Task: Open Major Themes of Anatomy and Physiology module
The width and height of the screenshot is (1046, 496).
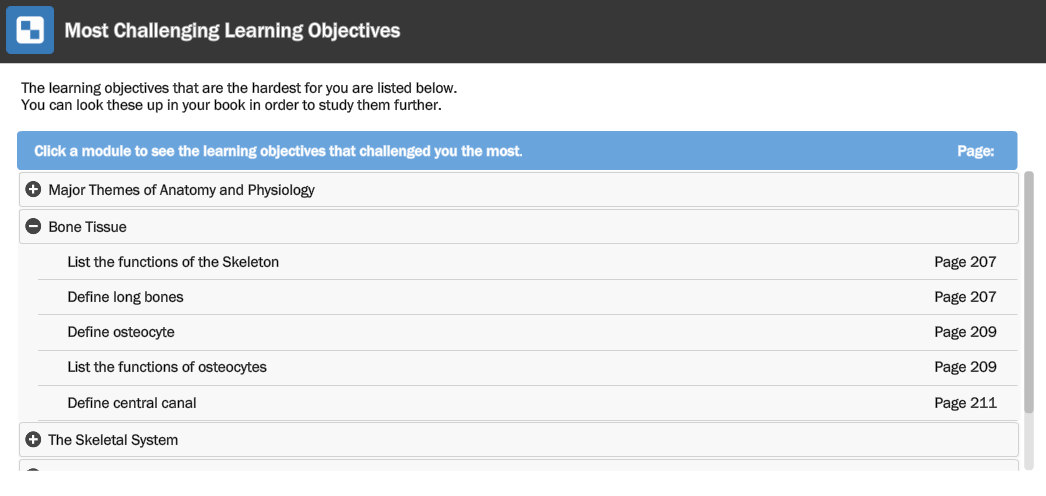Action: click(x=518, y=190)
